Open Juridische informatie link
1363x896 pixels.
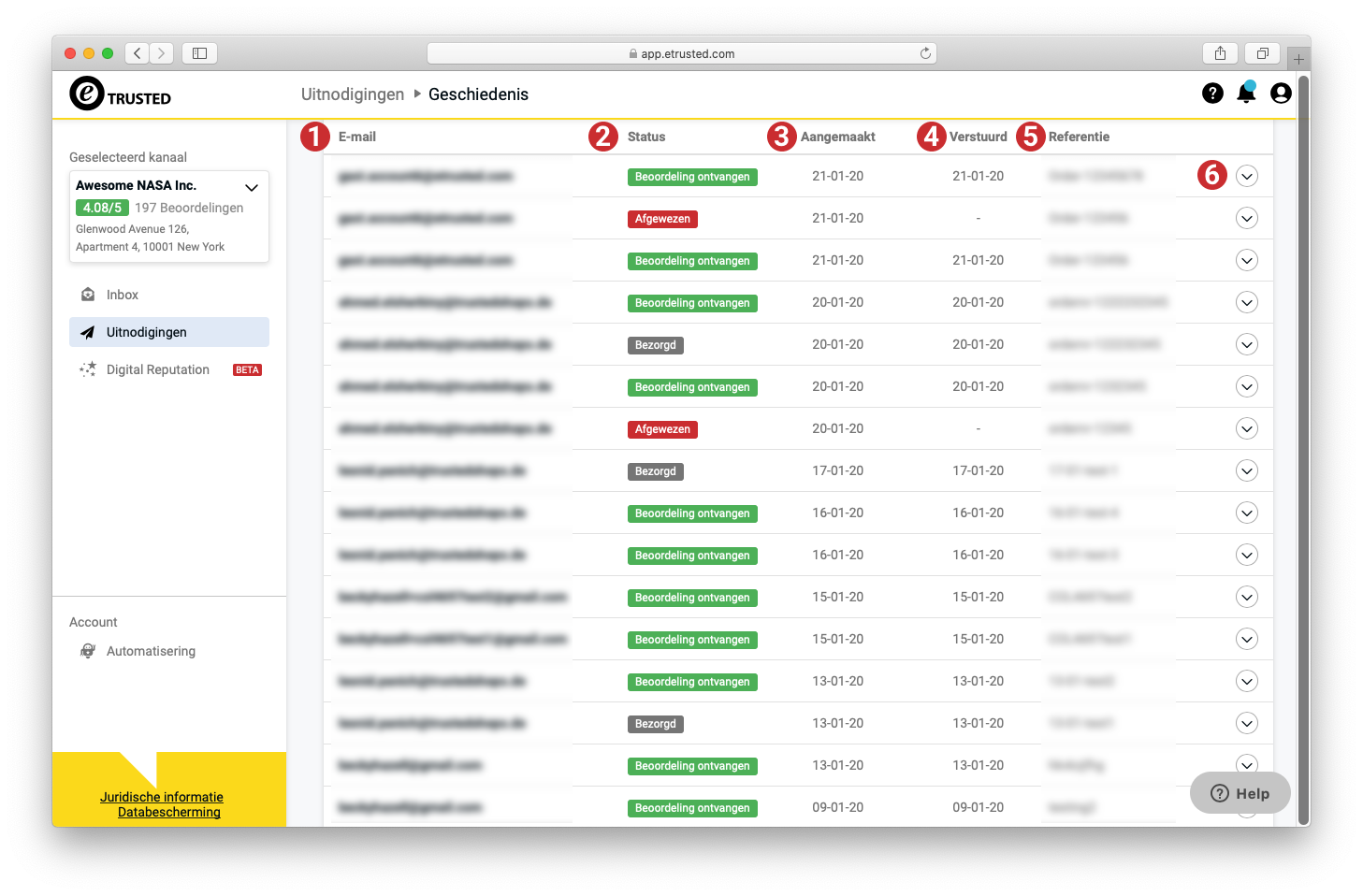[x=162, y=797]
